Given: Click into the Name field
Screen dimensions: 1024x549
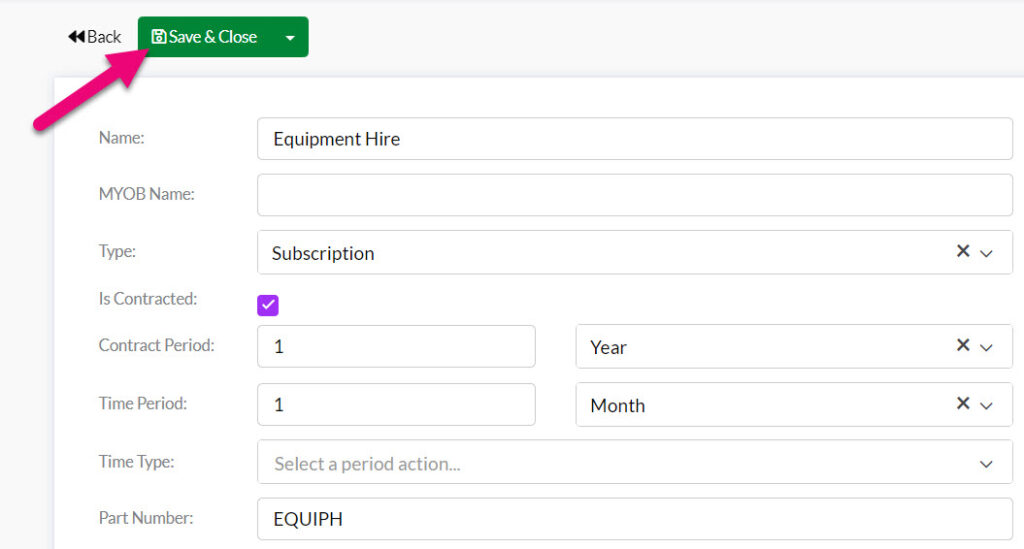Looking at the screenshot, I should (635, 138).
